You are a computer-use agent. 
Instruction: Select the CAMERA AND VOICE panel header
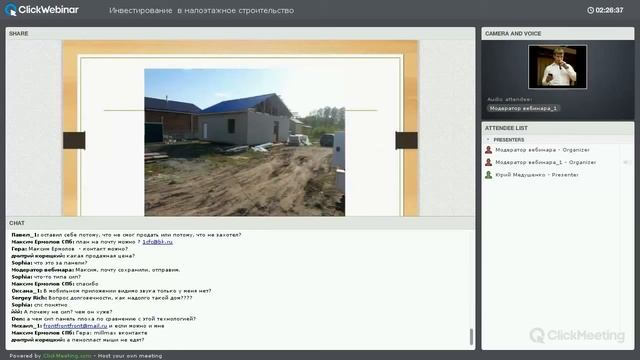(558, 33)
